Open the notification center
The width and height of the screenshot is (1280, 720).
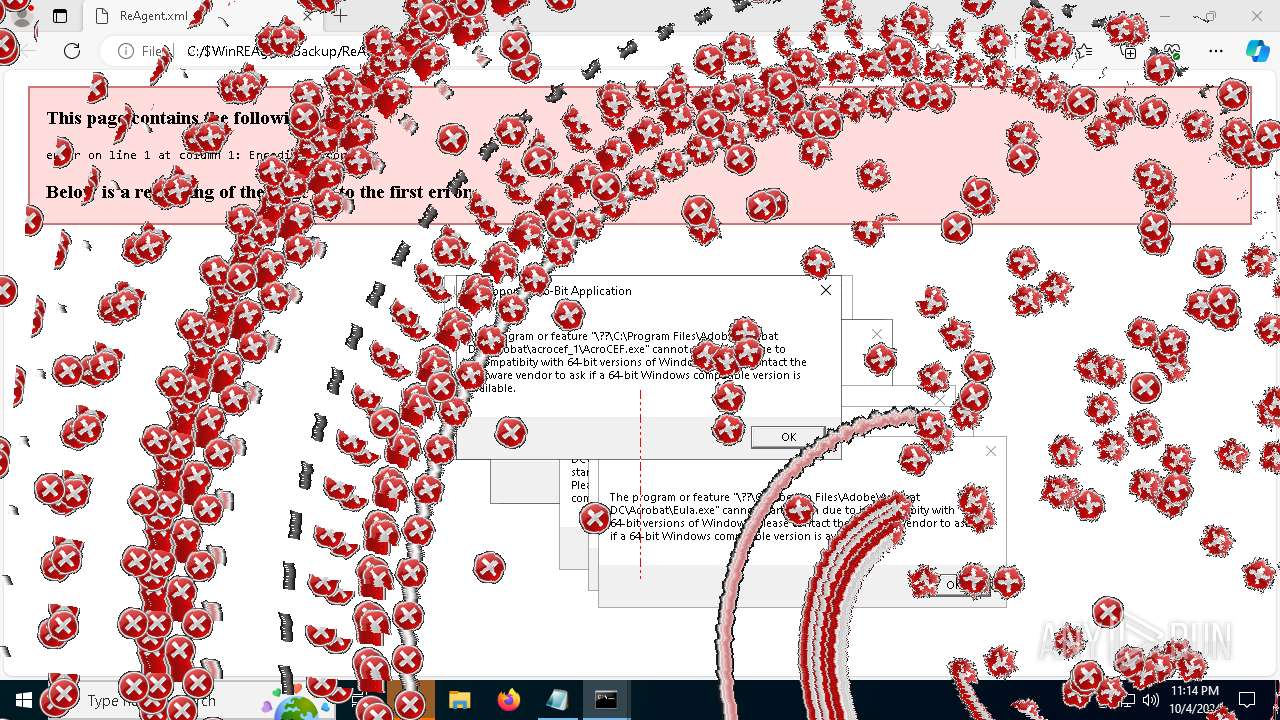coord(1247,700)
